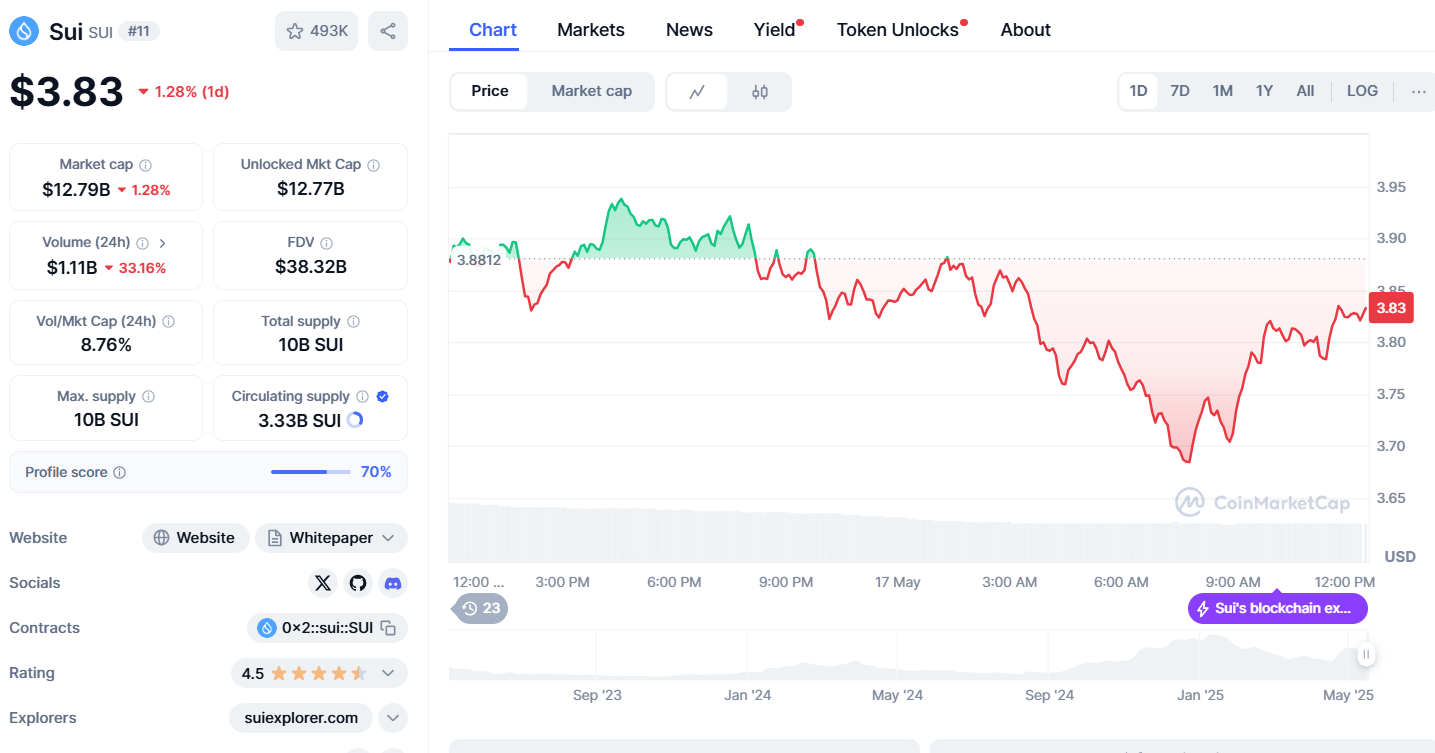1435x753 pixels.
Task: Open Sui's GitHub repository icon
Action: coord(358,583)
